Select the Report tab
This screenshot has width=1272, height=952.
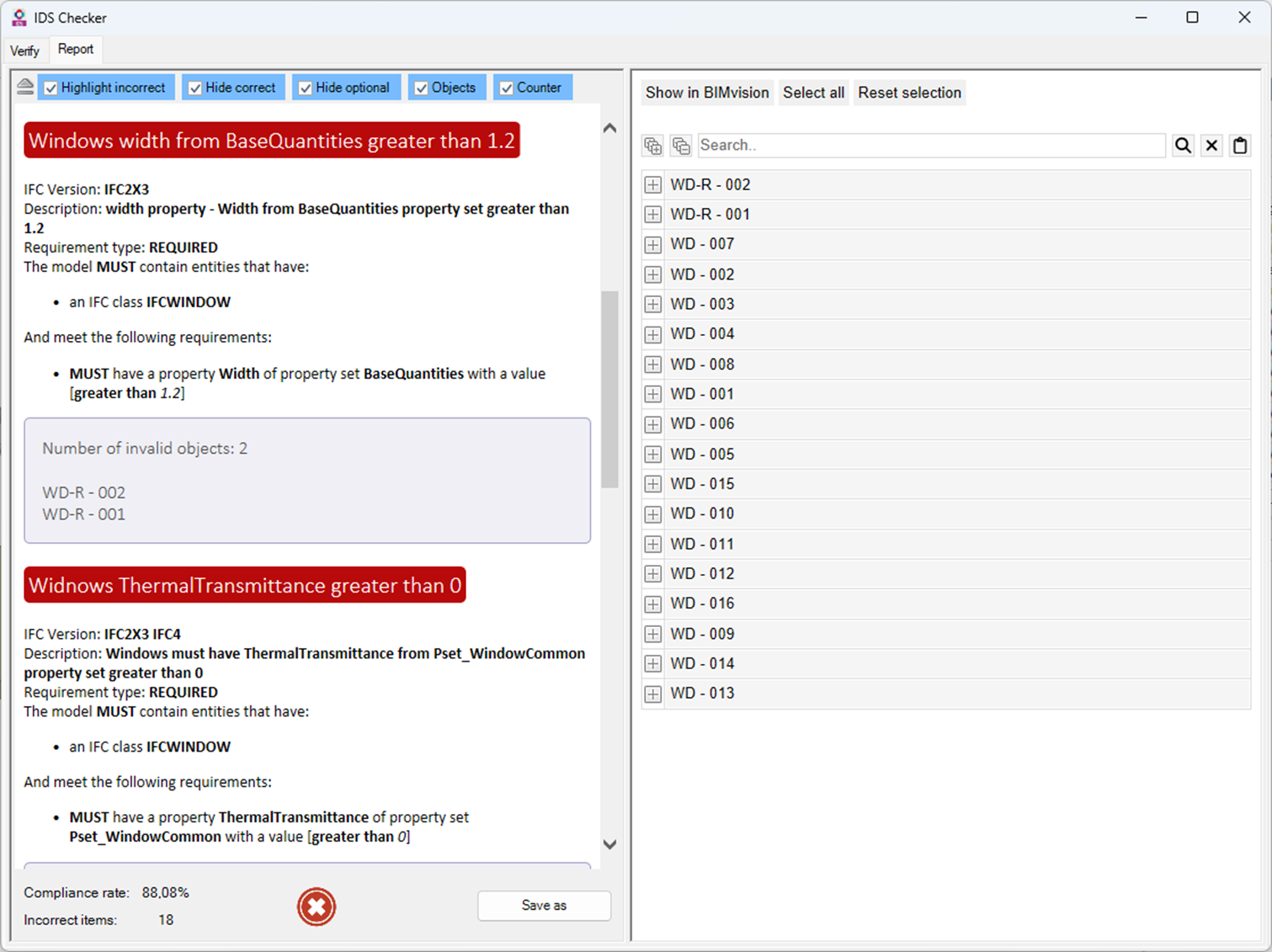[76, 49]
